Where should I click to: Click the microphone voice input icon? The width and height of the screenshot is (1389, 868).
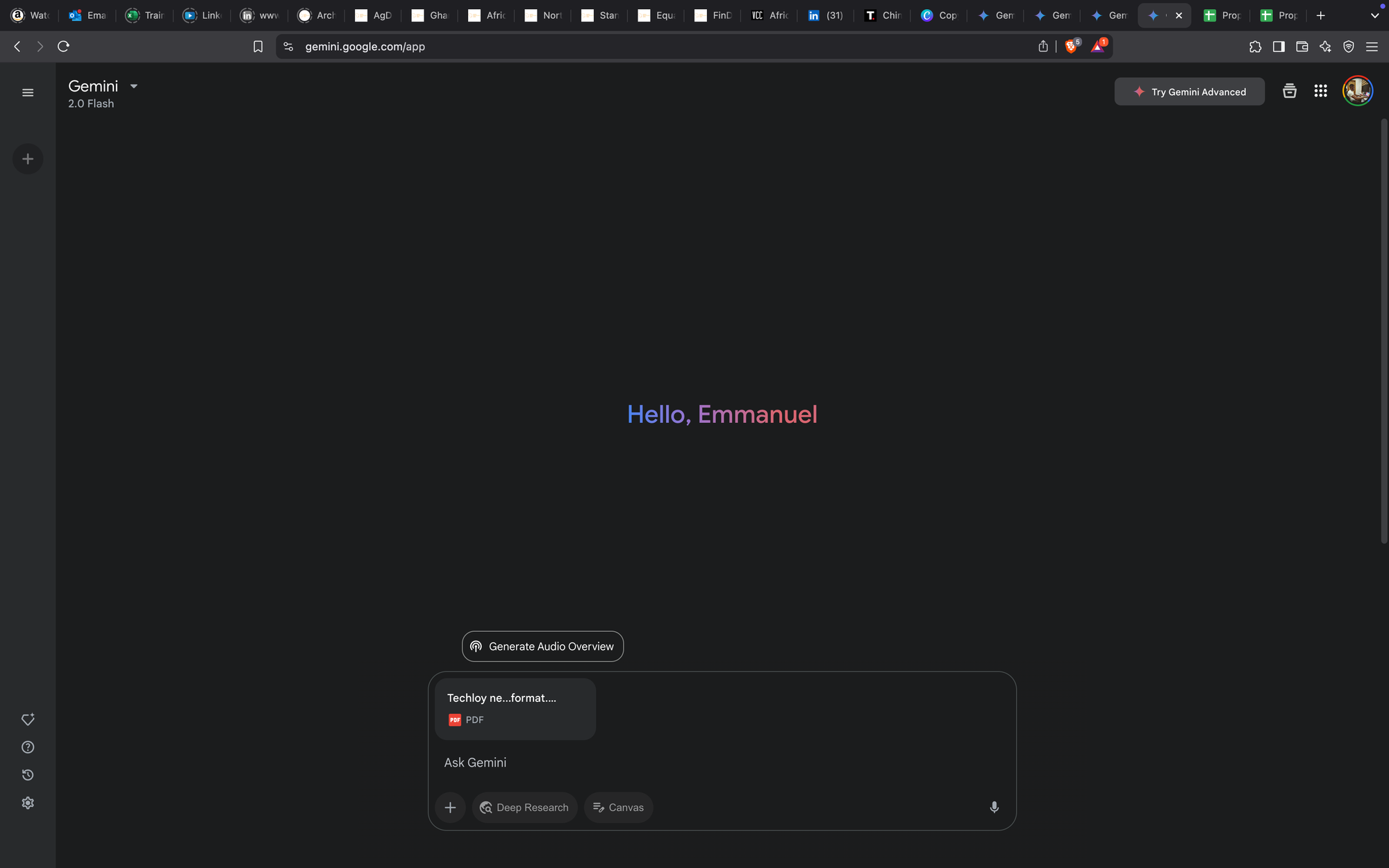[x=994, y=807]
